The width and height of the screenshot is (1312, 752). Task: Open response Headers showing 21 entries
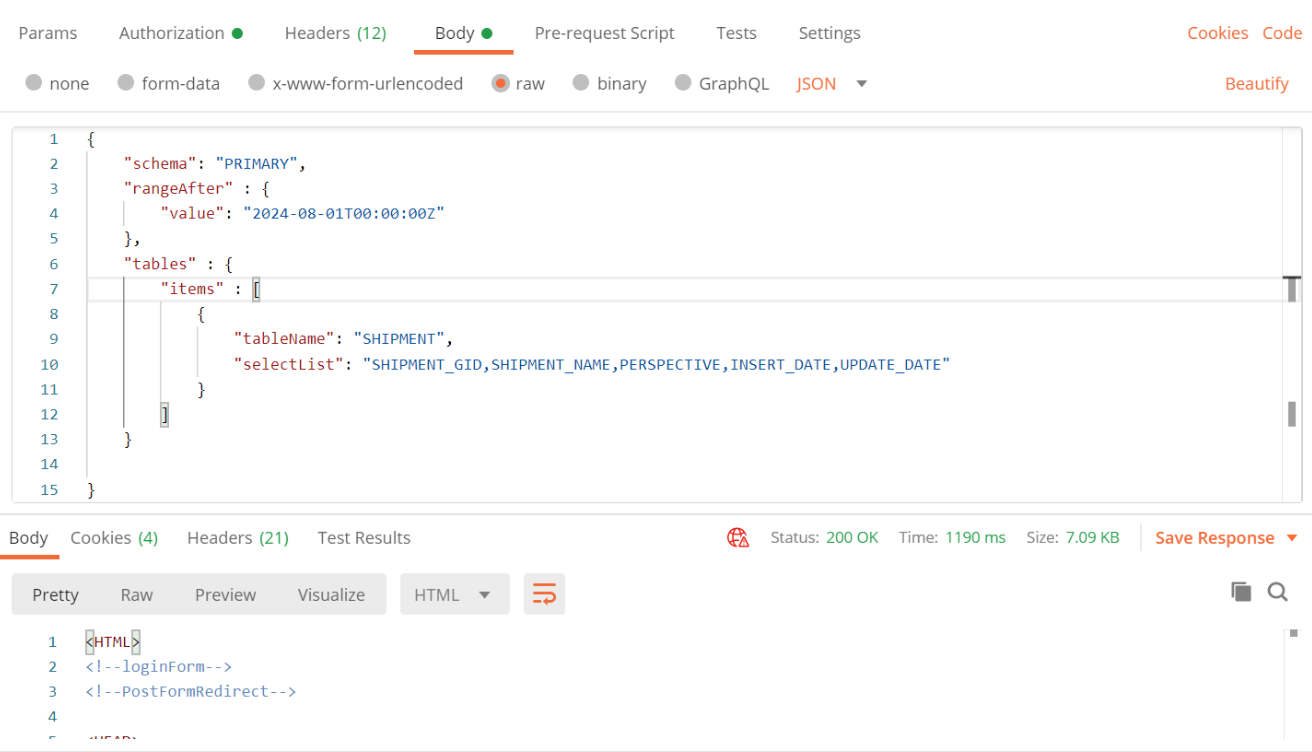(237, 537)
